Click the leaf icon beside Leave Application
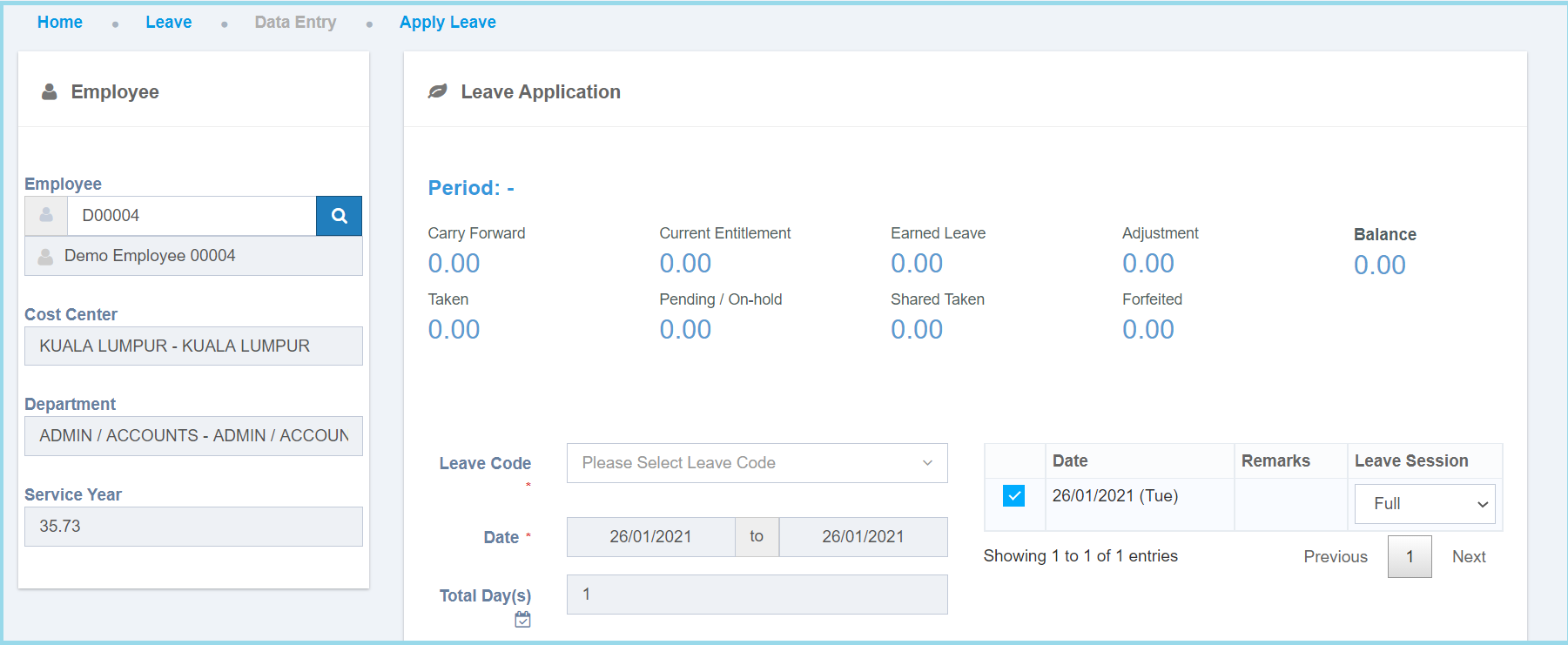 (x=437, y=91)
